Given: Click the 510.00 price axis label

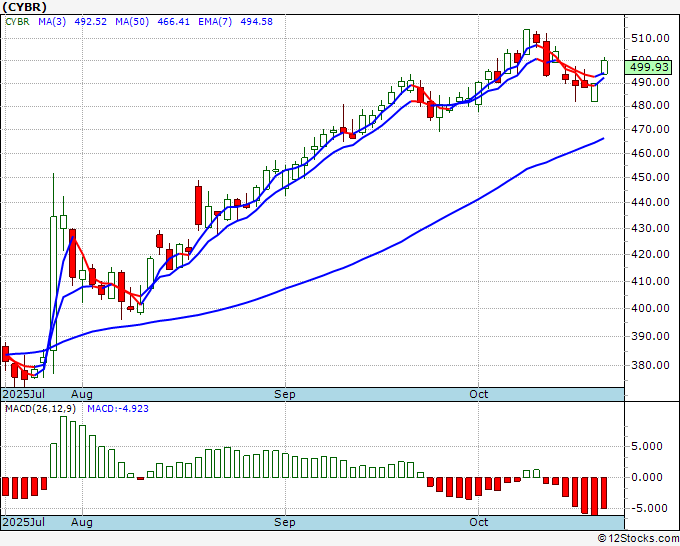Looking at the screenshot, I should tap(650, 38).
